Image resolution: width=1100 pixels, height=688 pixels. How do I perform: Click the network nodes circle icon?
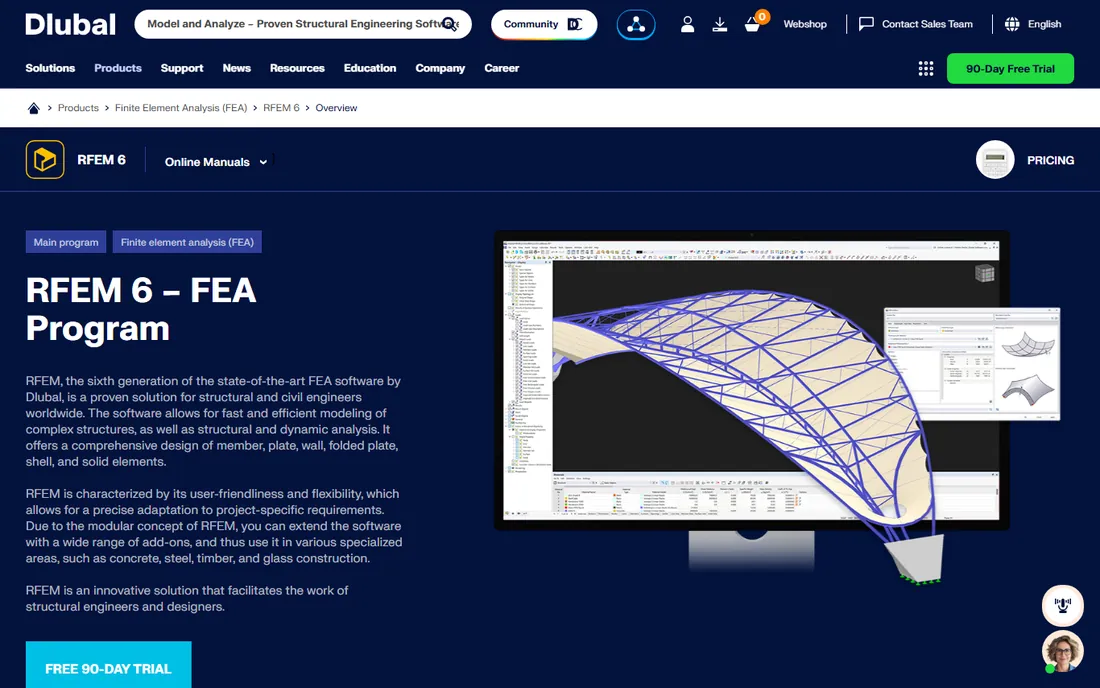pyautogui.click(x=636, y=25)
